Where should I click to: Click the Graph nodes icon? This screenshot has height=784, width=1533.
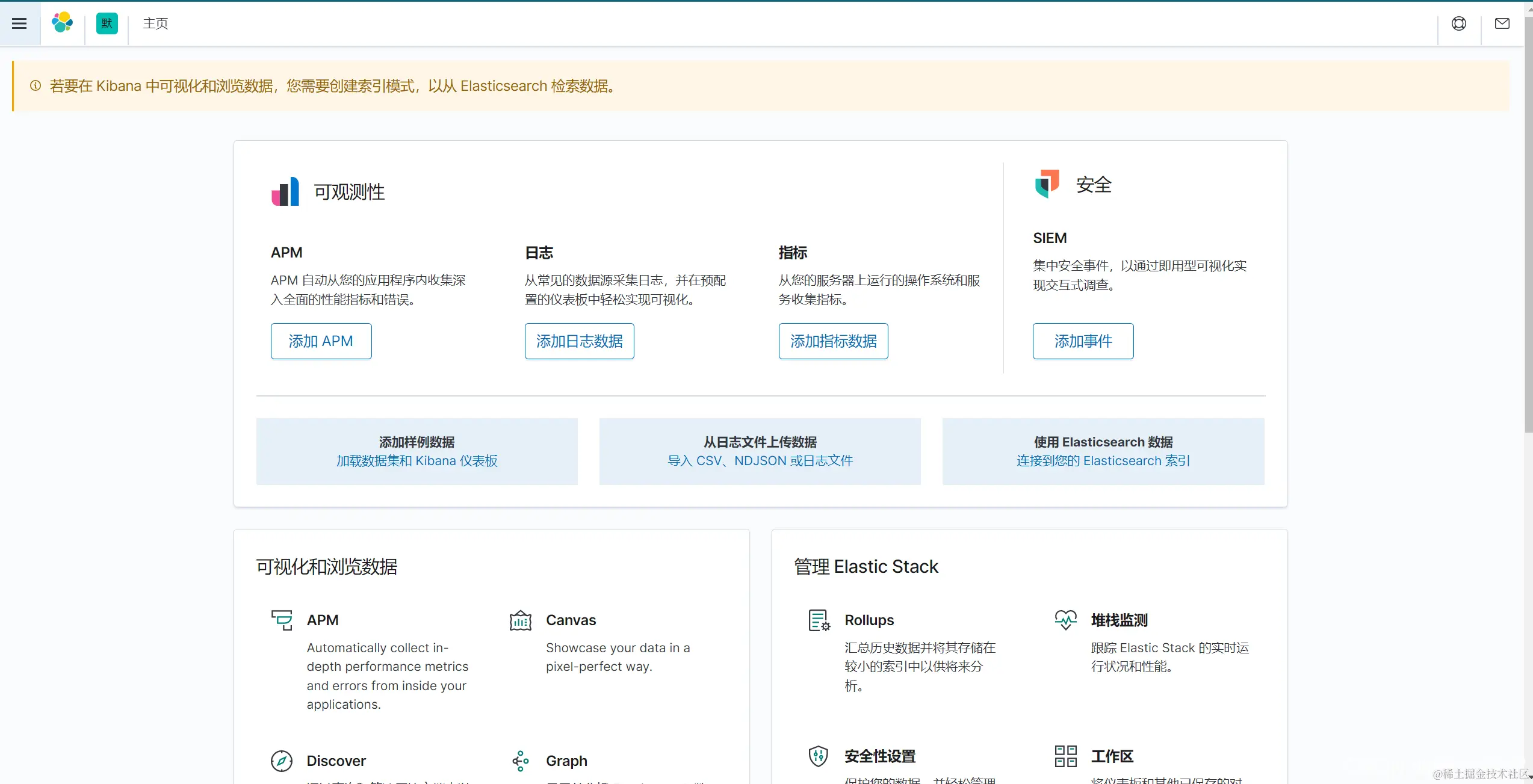519,761
